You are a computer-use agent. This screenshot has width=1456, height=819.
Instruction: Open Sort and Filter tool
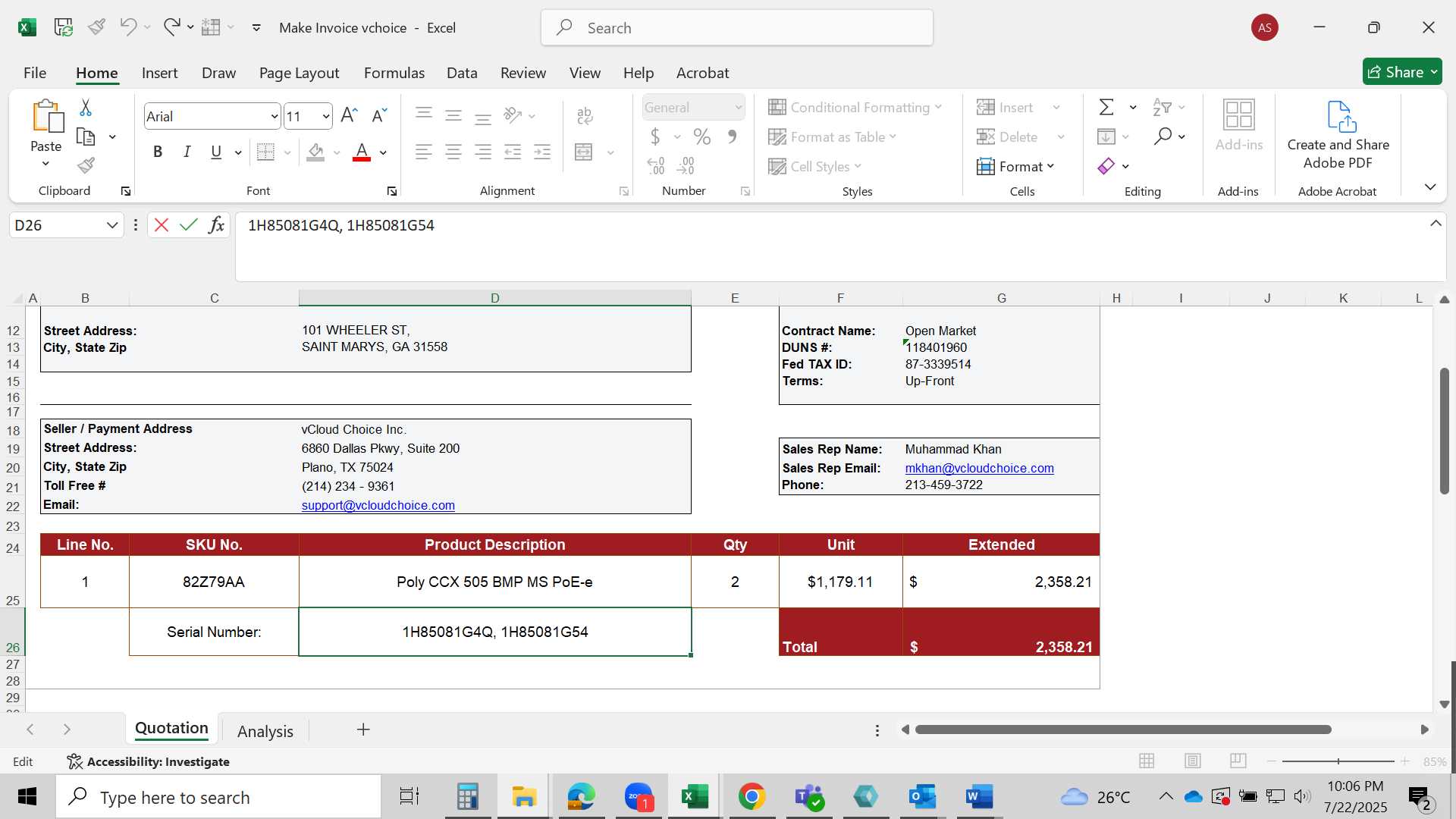coord(1162,107)
